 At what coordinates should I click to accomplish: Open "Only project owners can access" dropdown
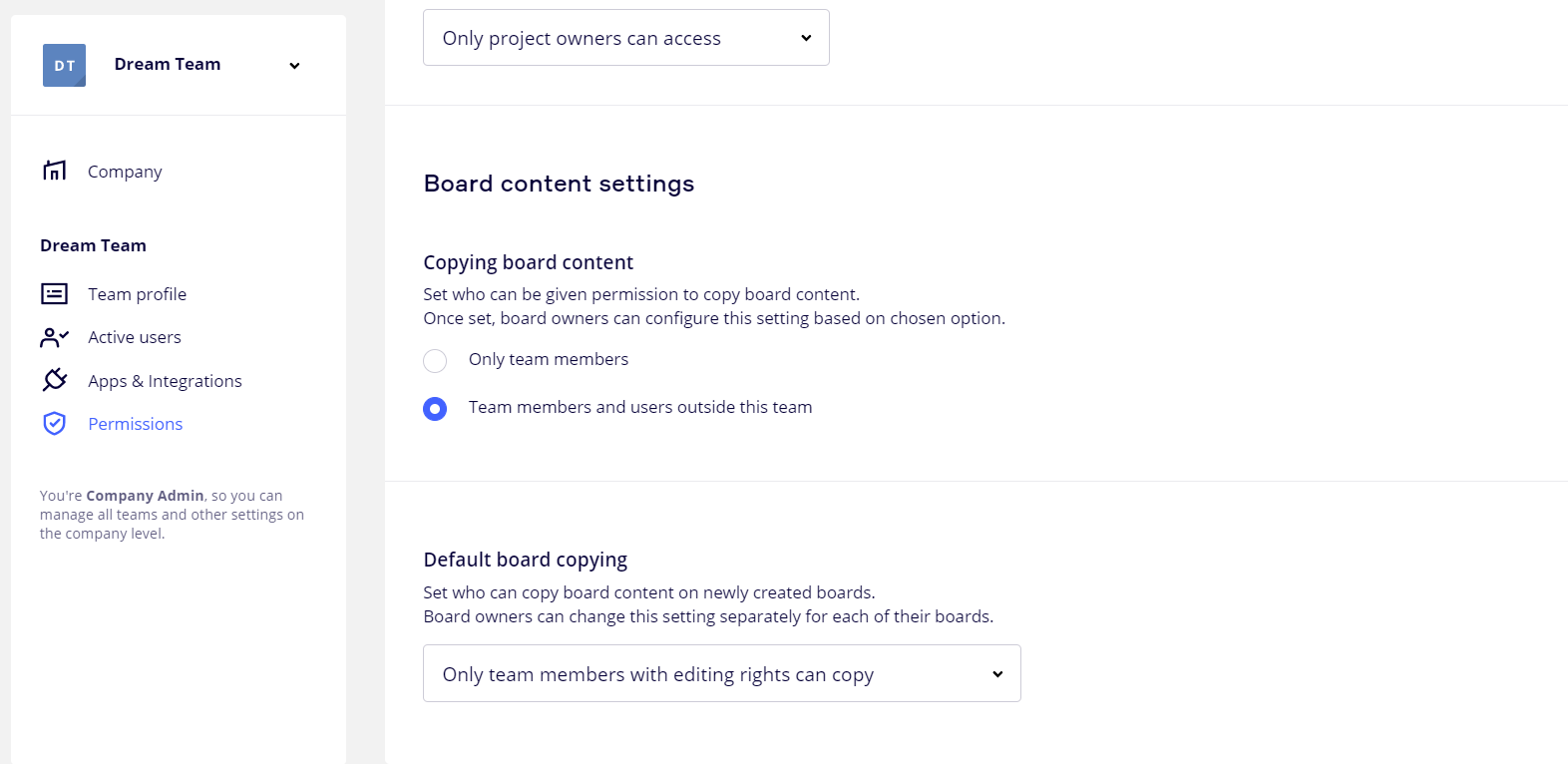pyautogui.click(x=625, y=38)
